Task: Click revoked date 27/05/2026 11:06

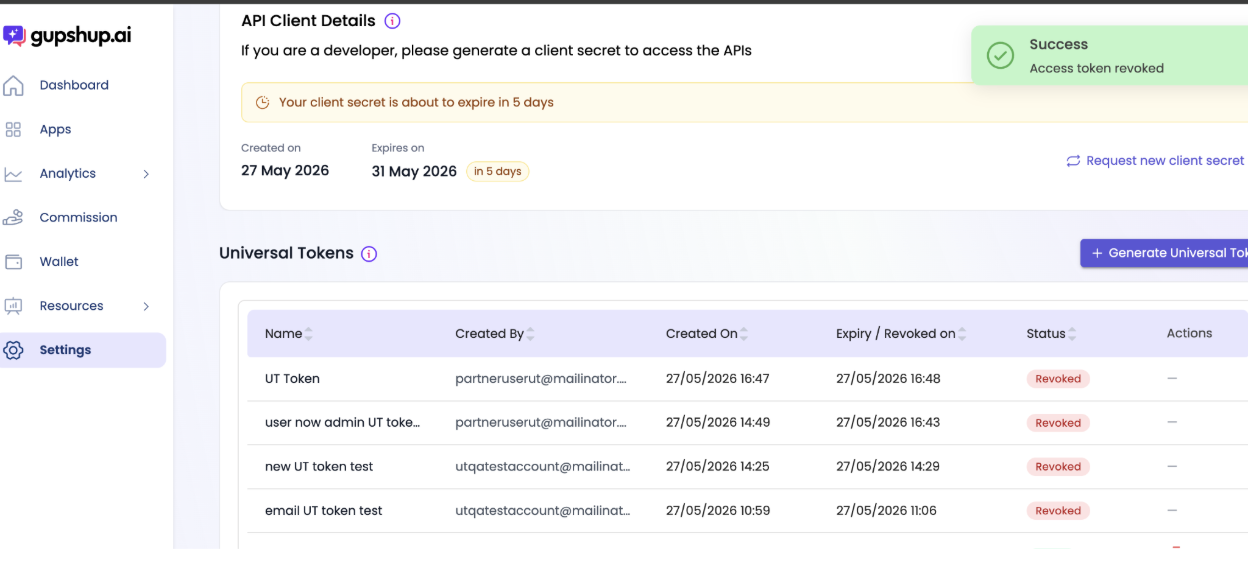Action: [886, 510]
